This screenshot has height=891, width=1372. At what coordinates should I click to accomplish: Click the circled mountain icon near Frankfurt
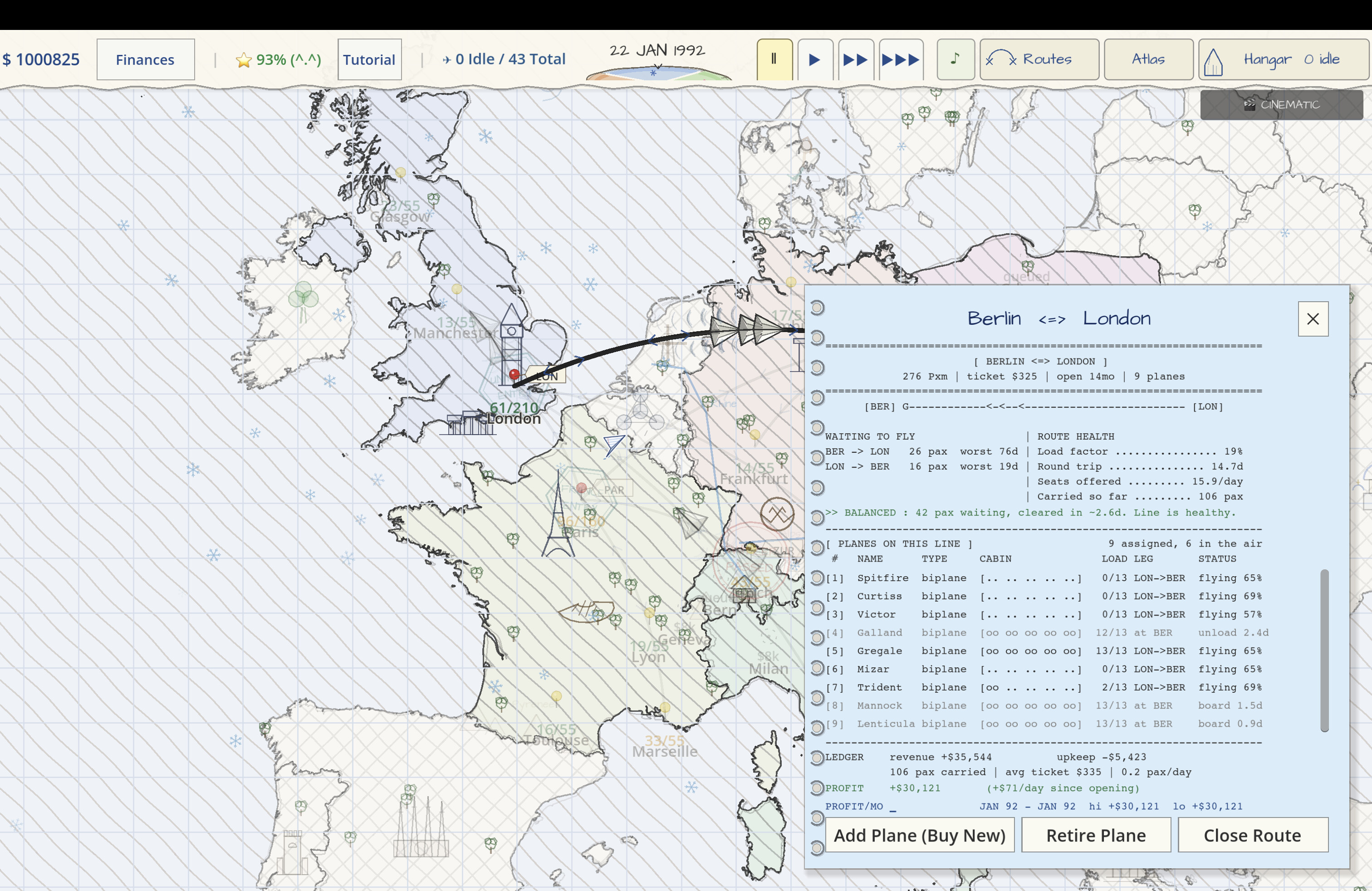[x=777, y=514]
